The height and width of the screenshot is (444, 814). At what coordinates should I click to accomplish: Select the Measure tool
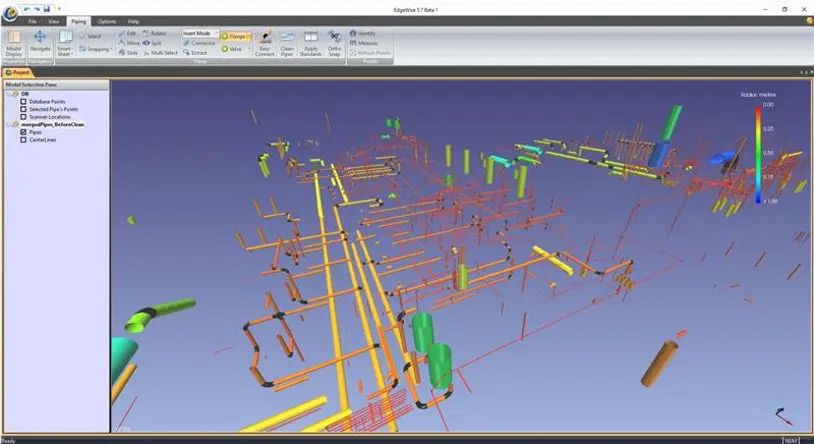point(363,43)
